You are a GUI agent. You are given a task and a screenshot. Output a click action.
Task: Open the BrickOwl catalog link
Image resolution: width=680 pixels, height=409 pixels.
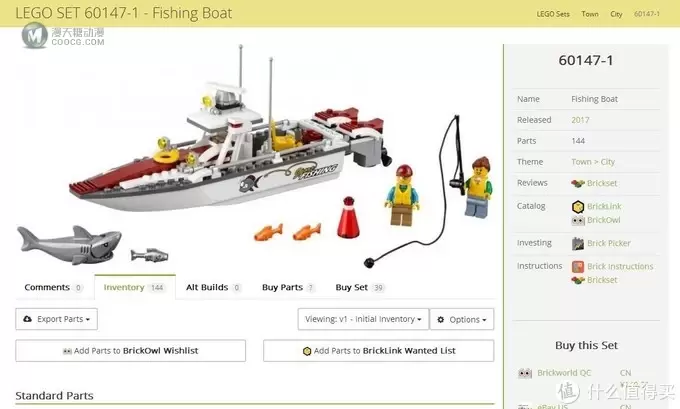coord(604,220)
